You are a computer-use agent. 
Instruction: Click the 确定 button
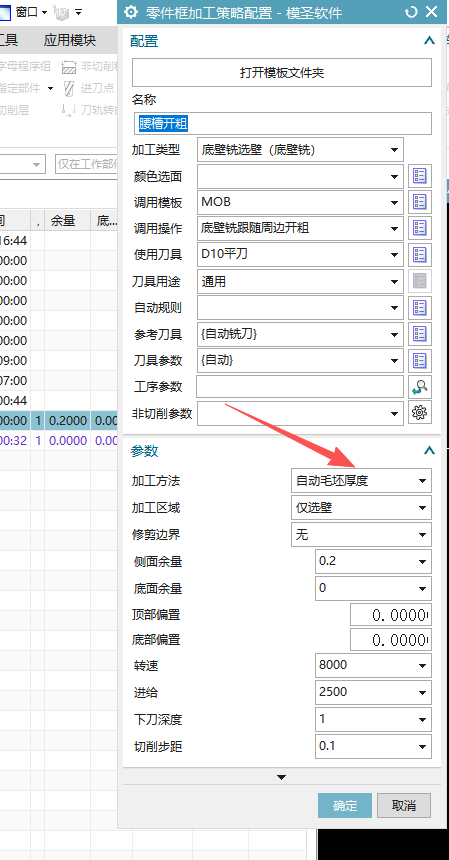point(345,806)
